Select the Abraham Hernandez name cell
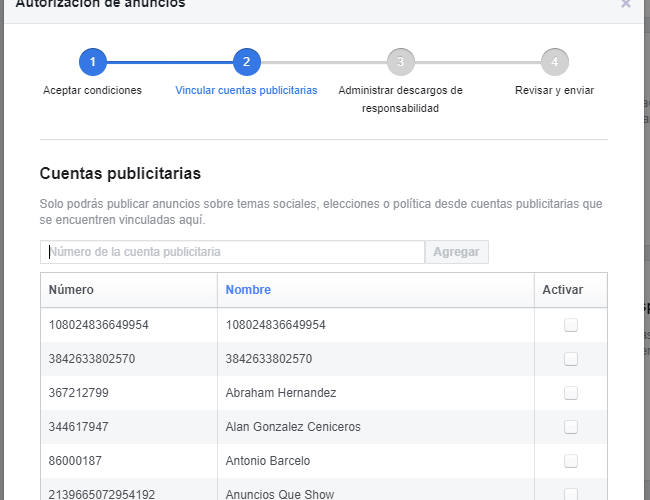Image resolution: width=650 pixels, height=500 pixels. (281, 393)
